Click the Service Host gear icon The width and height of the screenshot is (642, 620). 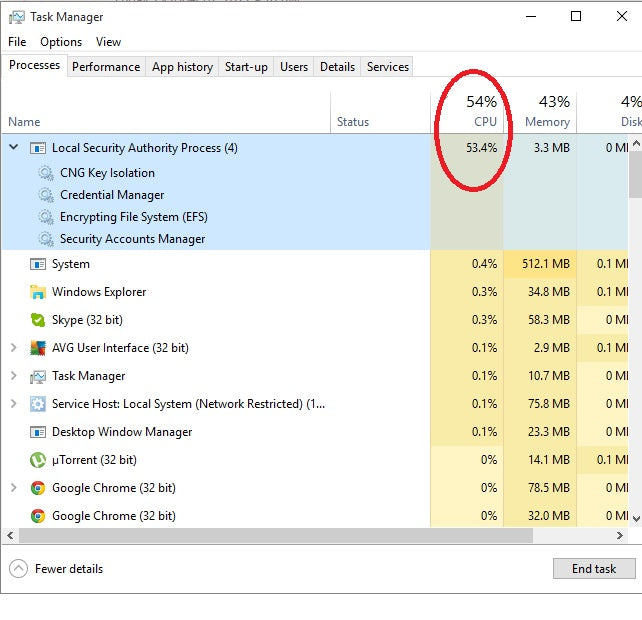(x=38, y=404)
